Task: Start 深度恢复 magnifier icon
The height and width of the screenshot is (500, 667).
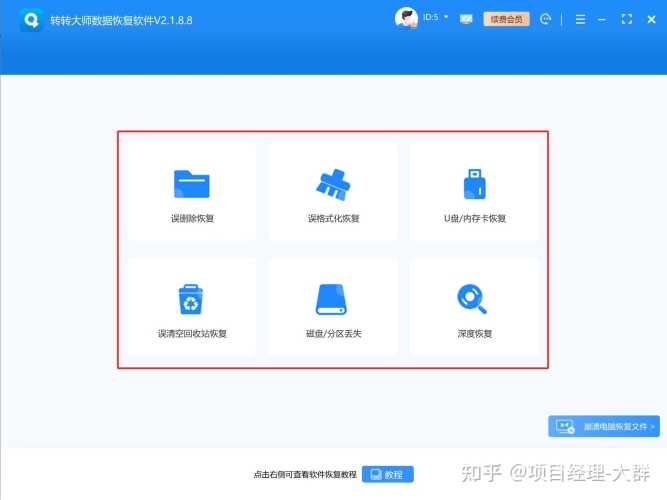Action: (x=472, y=299)
